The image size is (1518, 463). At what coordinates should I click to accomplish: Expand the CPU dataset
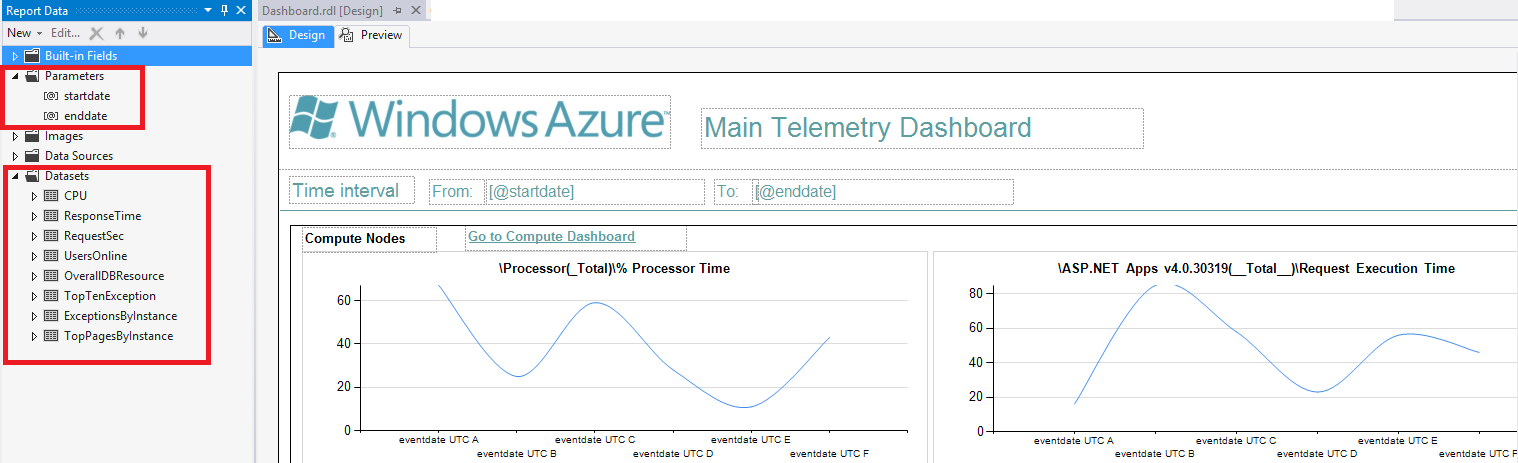coord(34,196)
